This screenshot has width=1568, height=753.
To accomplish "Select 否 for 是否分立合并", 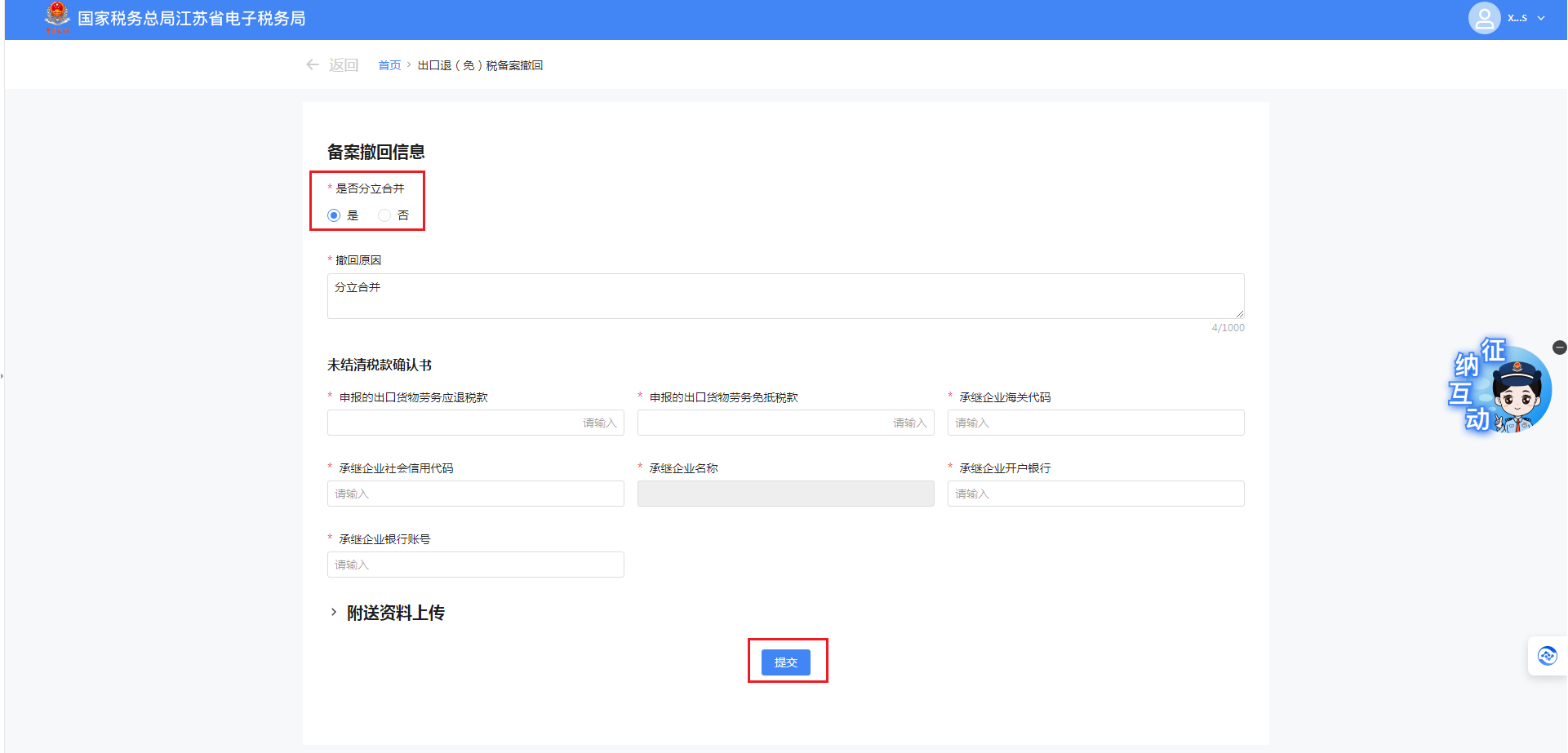I will pos(384,215).
